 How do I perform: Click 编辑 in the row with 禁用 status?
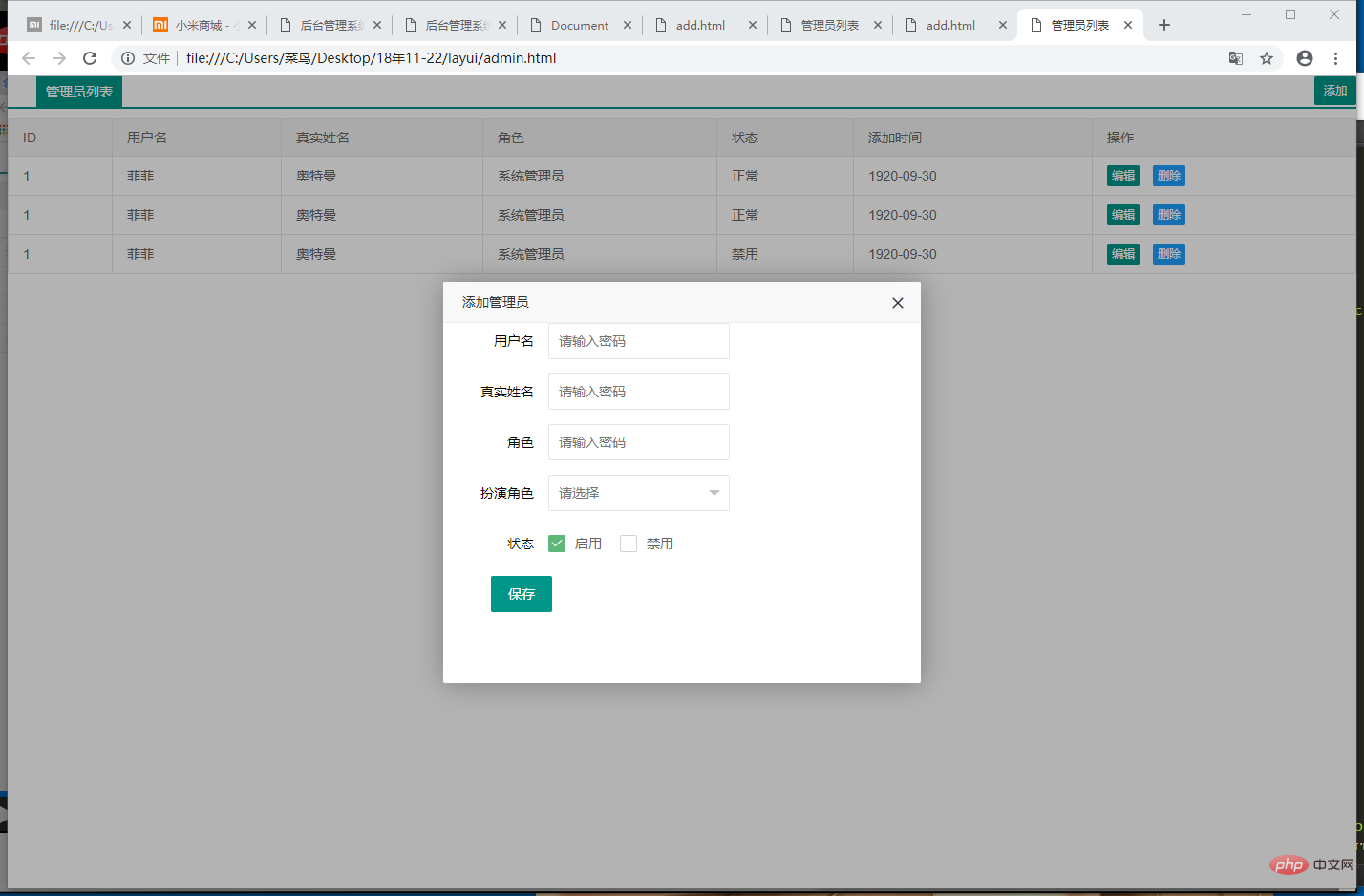pyautogui.click(x=1123, y=254)
